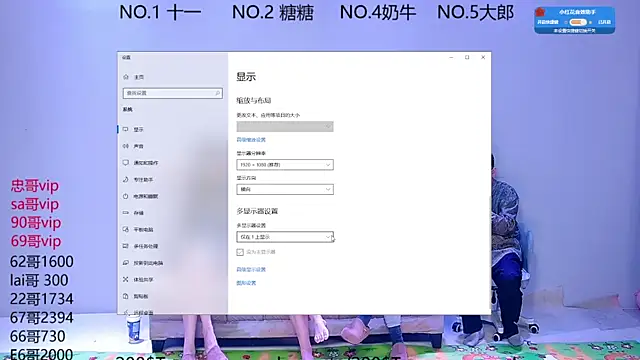Open Multitasking (多任务处理) icon
Image resolution: width=640 pixels, height=360 pixels.
point(126,246)
